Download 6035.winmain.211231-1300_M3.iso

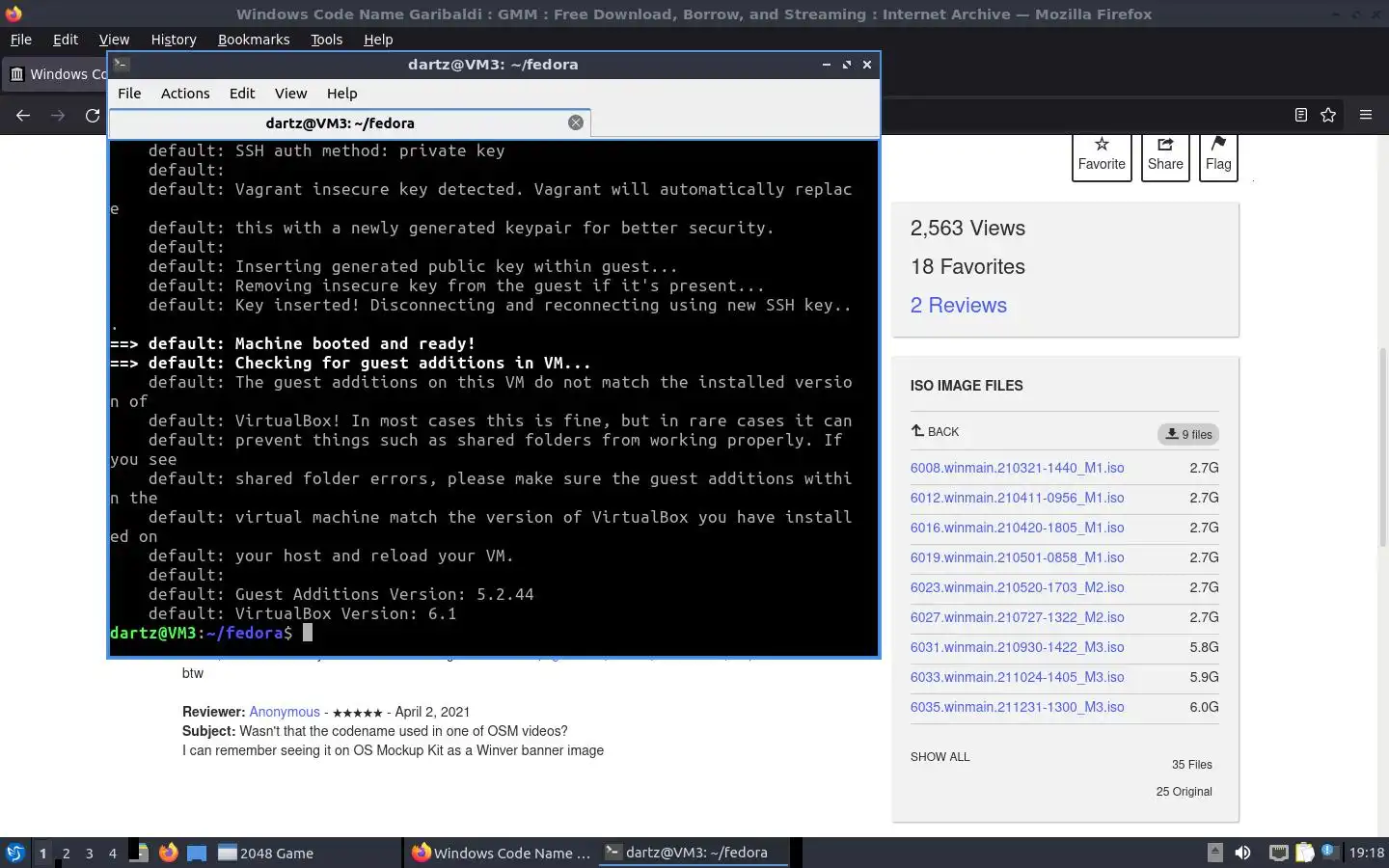tap(1017, 707)
